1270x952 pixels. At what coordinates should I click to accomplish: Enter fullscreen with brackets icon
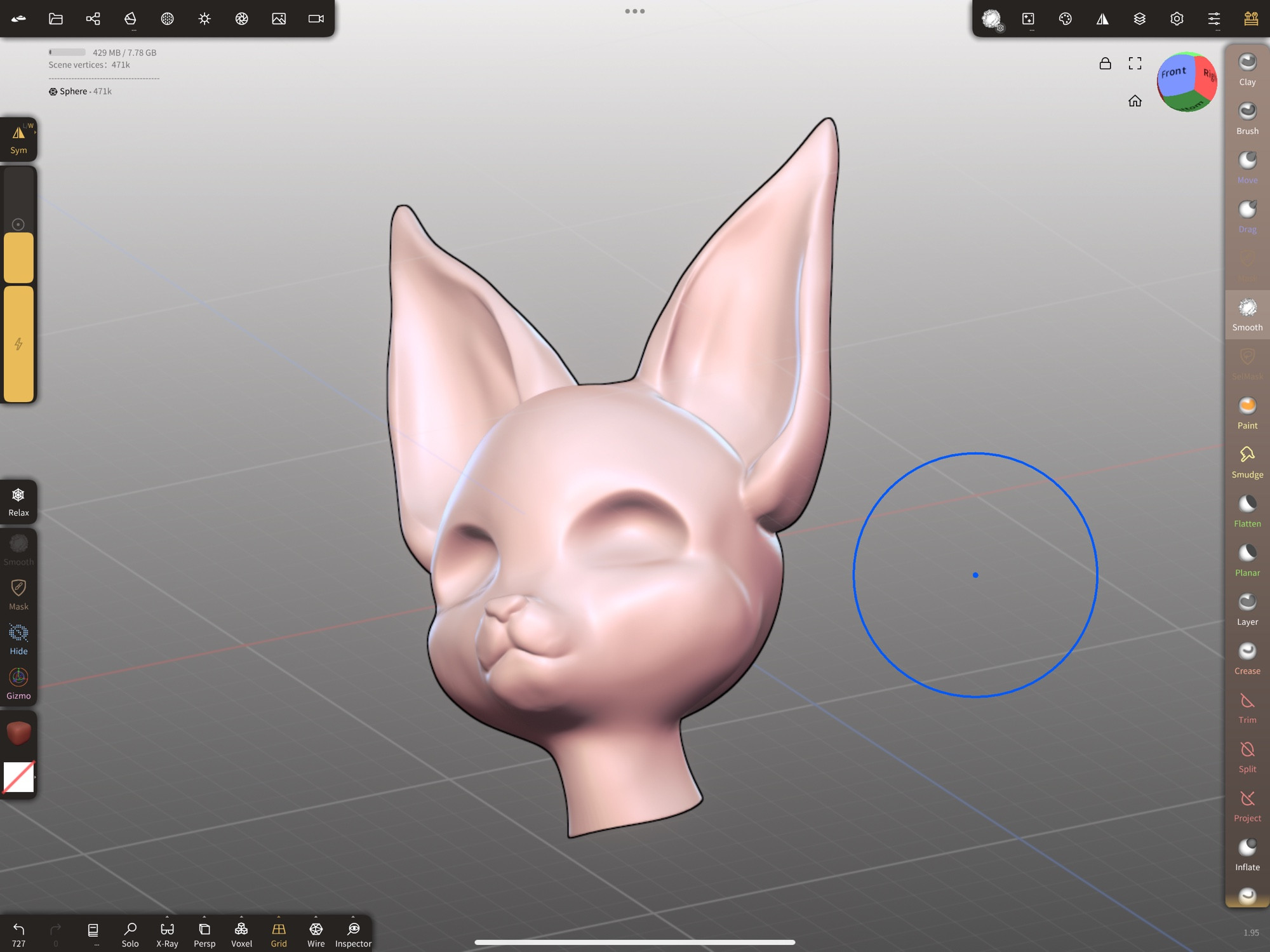(x=1135, y=63)
